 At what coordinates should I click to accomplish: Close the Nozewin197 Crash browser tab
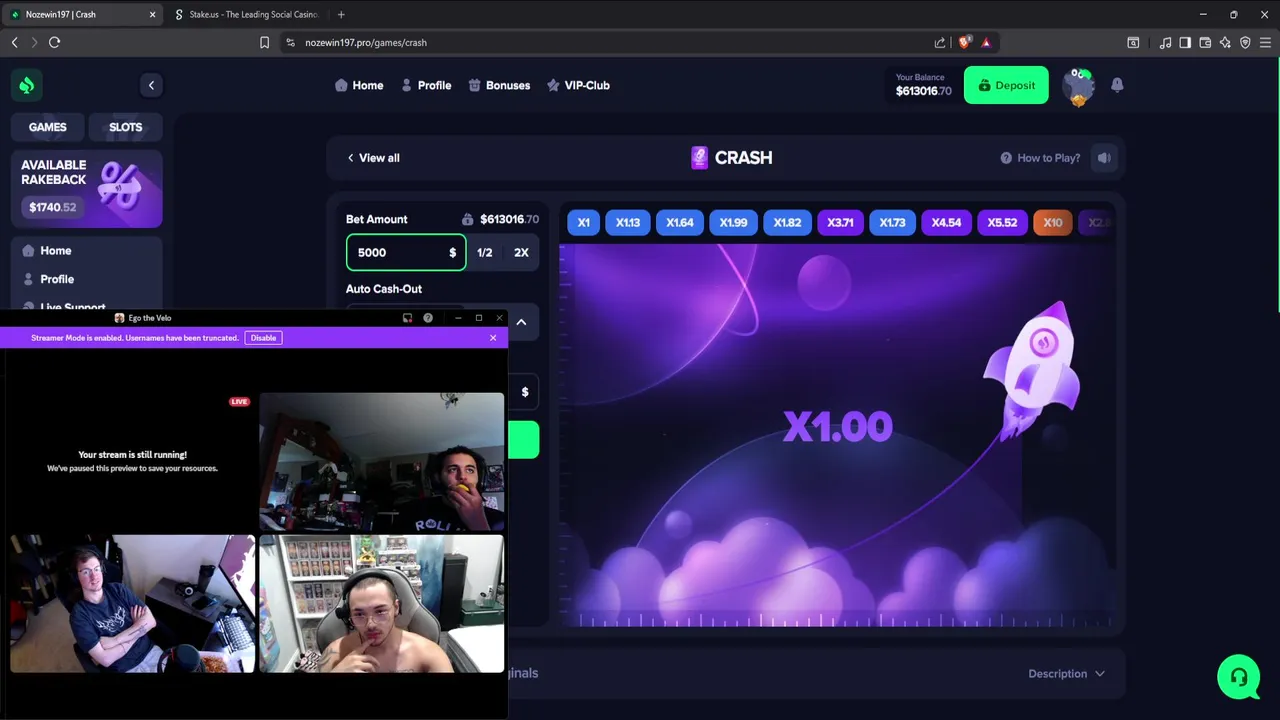pos(153,15)
